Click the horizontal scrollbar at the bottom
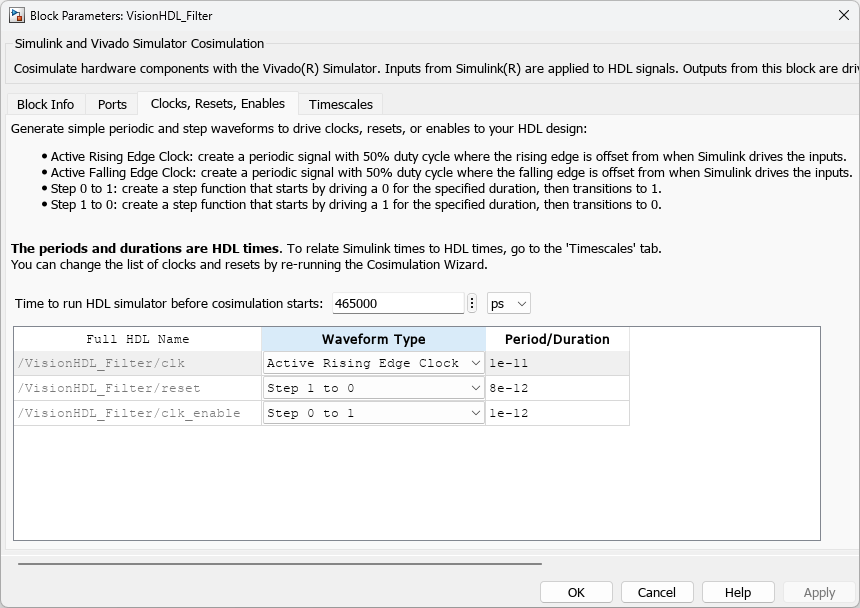 (280, 564)
